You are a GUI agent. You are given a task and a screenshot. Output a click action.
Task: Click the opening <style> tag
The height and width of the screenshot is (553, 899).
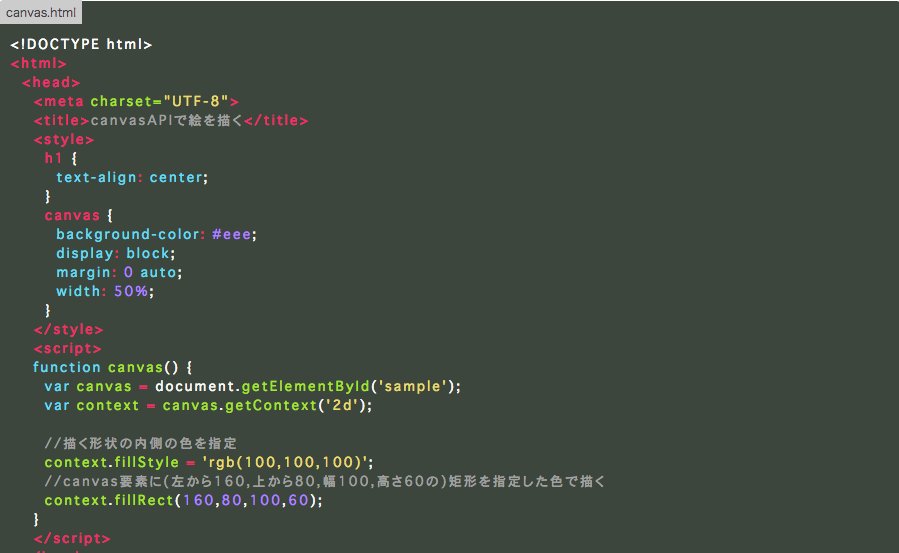click(64, 139)
